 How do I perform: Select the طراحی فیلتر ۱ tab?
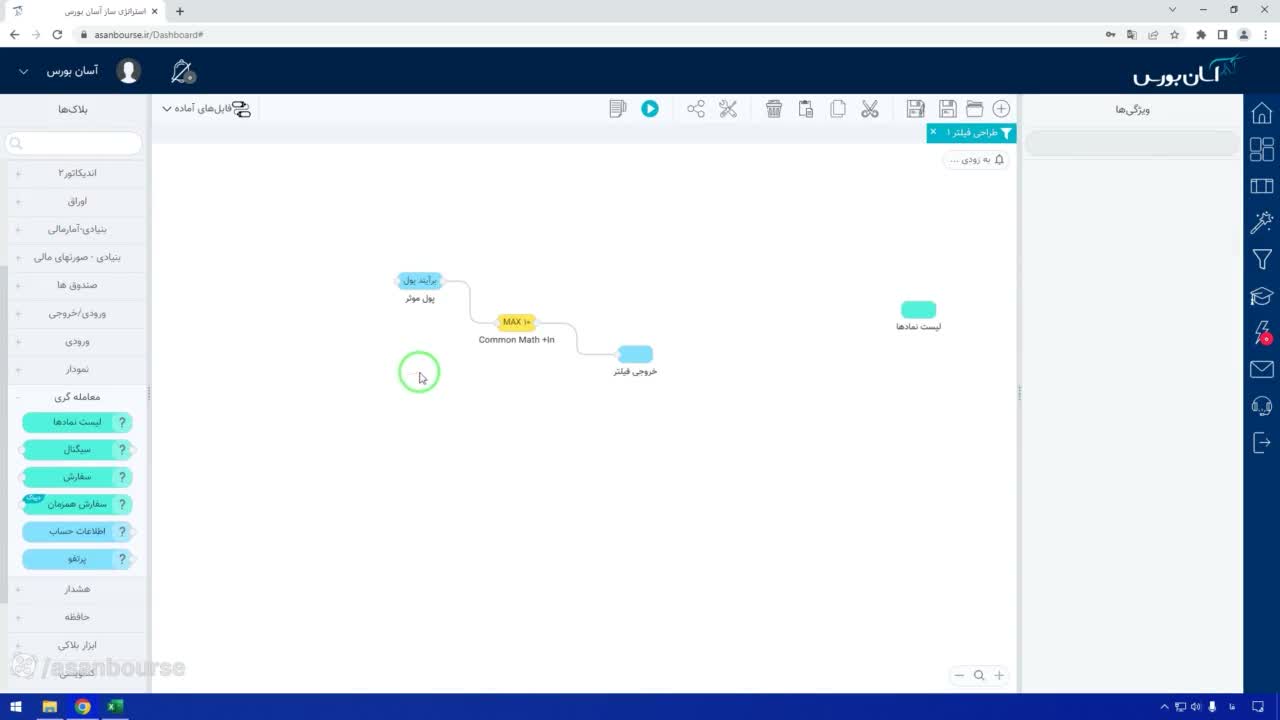974,133
